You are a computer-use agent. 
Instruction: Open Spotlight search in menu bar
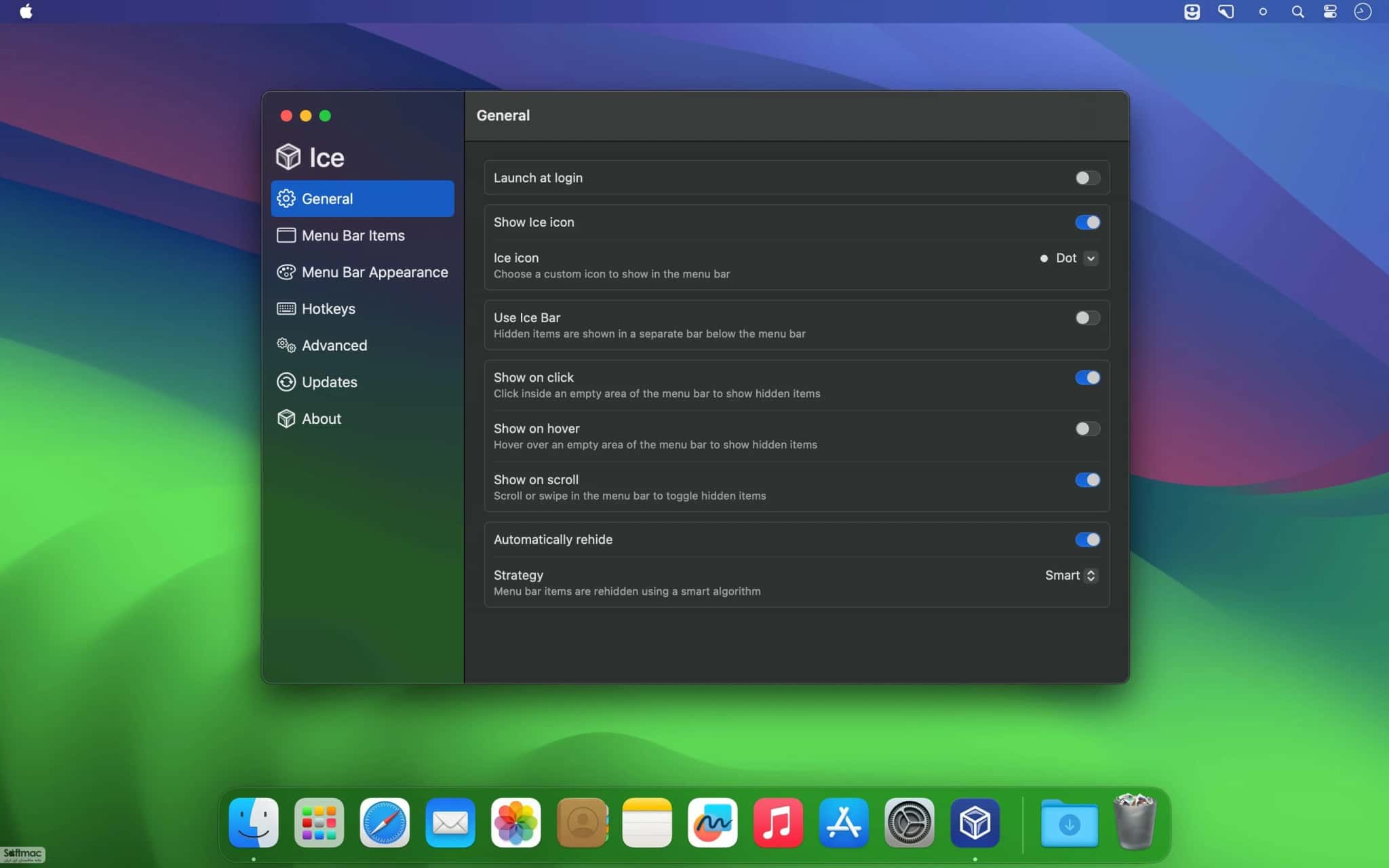[1297, 12]
